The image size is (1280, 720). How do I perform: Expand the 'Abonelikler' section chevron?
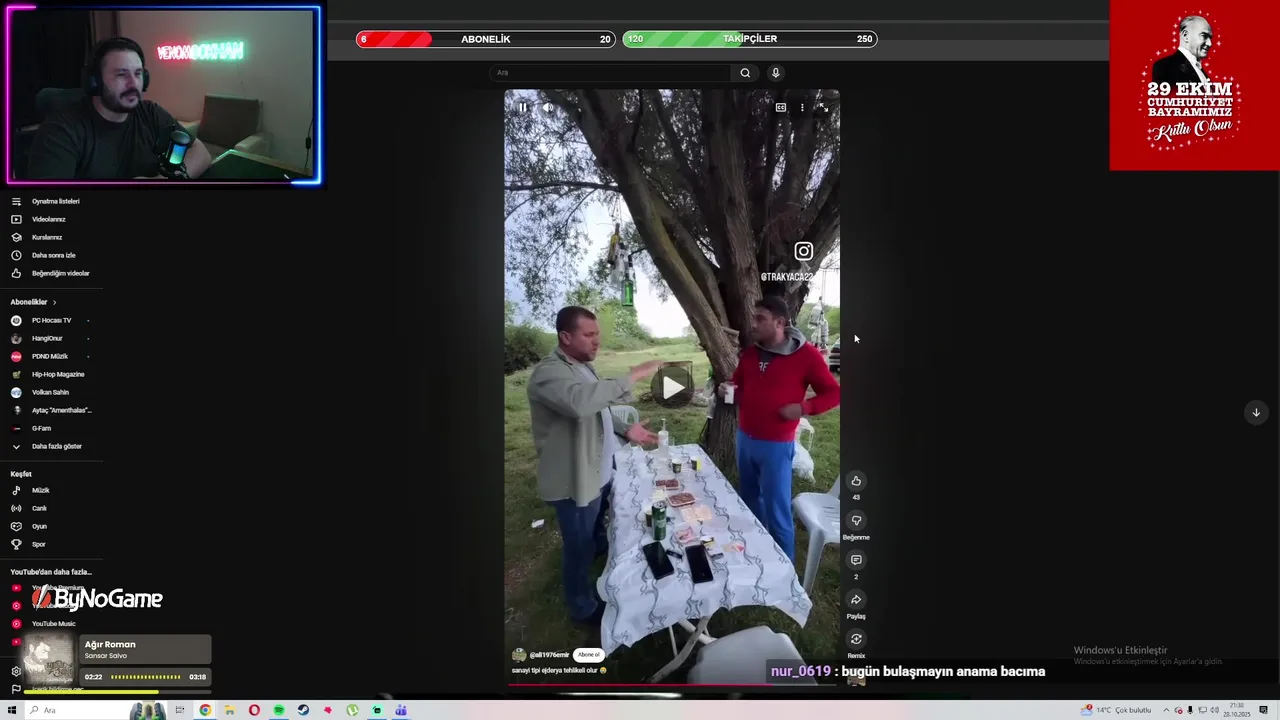[x=55, y=302]
